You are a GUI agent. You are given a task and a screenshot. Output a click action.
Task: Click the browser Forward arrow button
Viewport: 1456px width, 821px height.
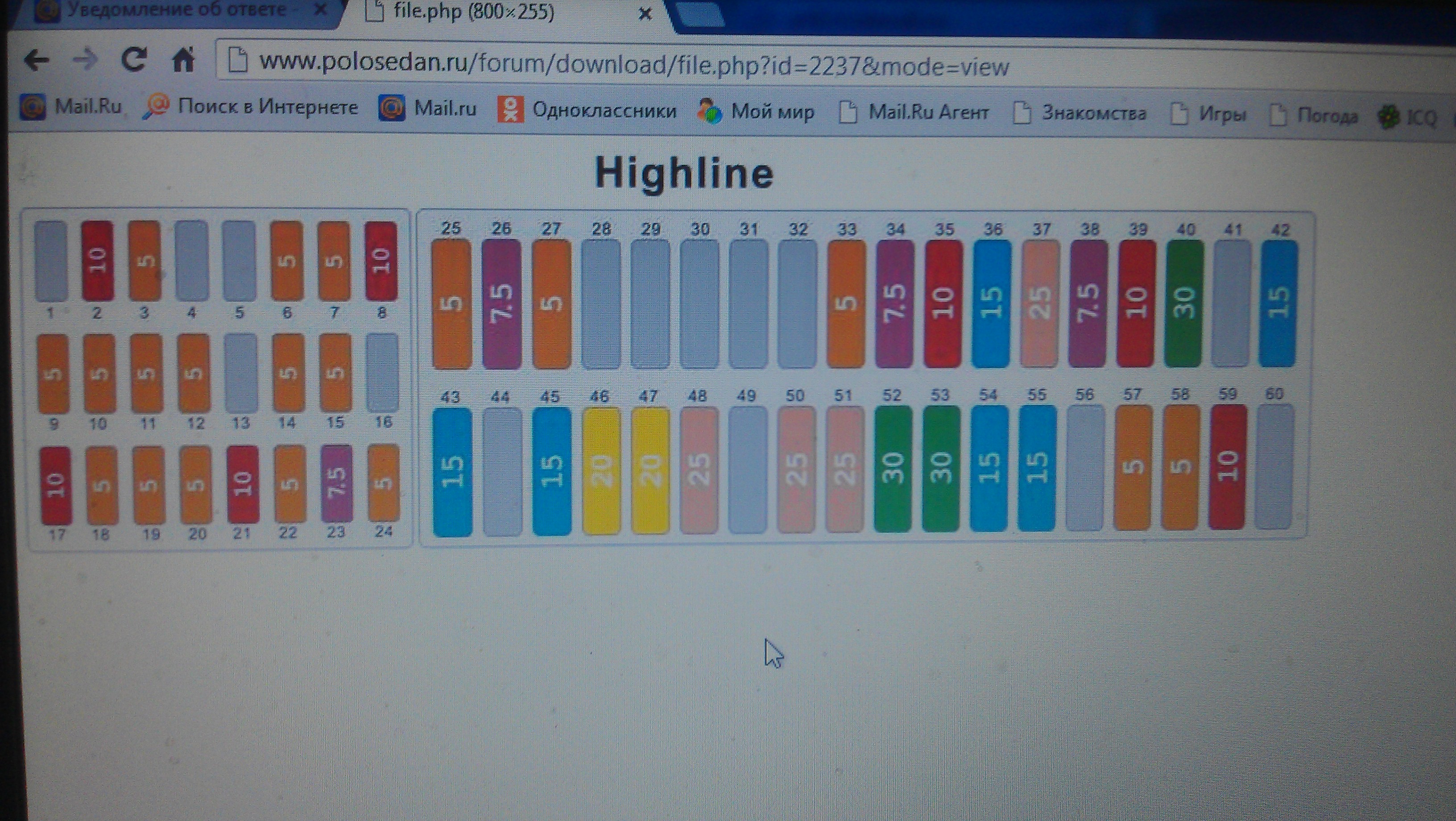click(85, 59)
